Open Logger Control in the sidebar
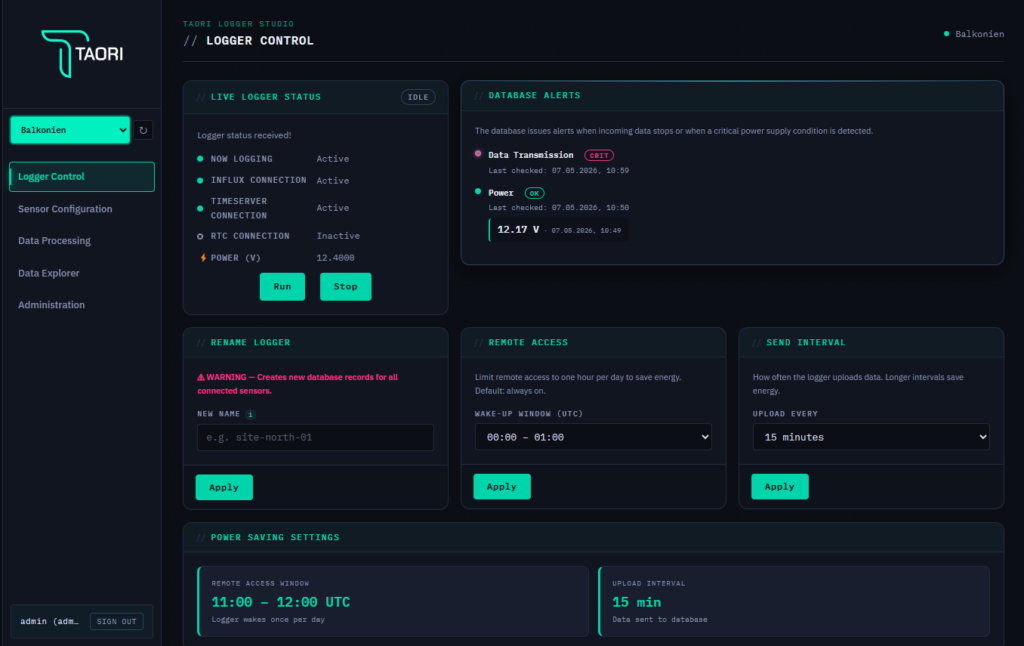This screenshot has height=646, width=1024. 82,176
